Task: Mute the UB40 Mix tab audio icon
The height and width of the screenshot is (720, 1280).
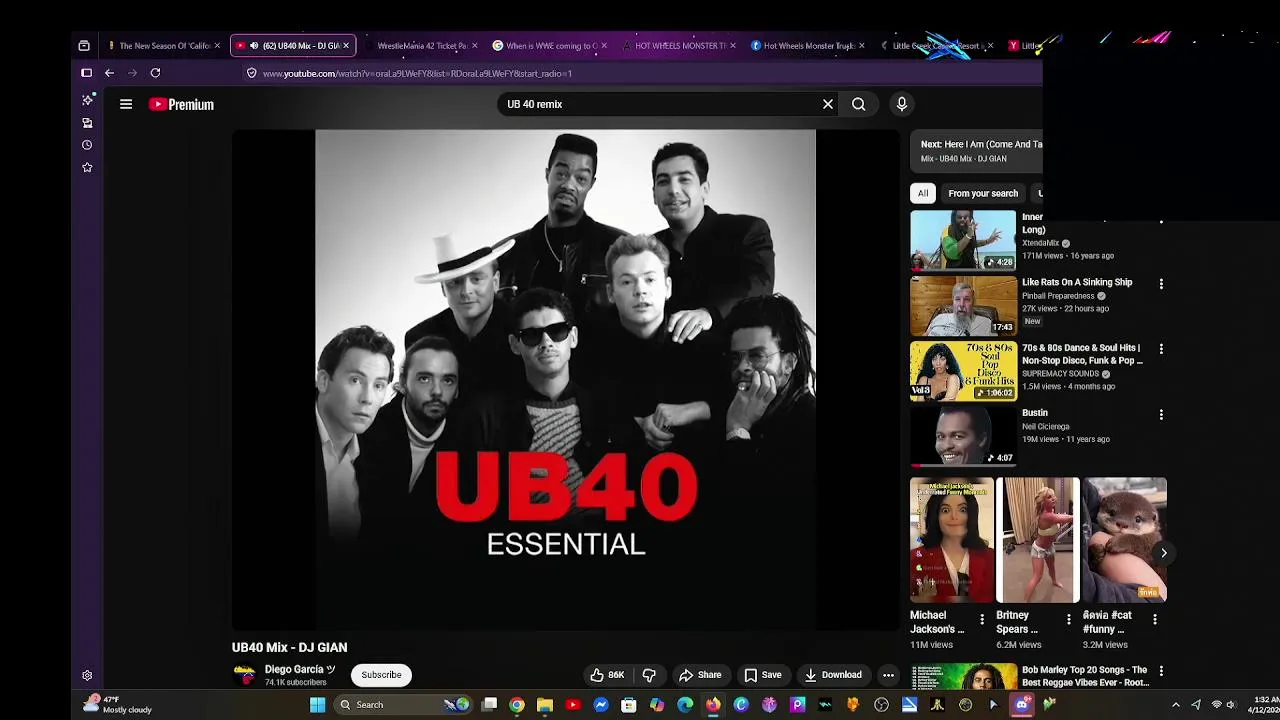Action: click(x=254, y=46)
